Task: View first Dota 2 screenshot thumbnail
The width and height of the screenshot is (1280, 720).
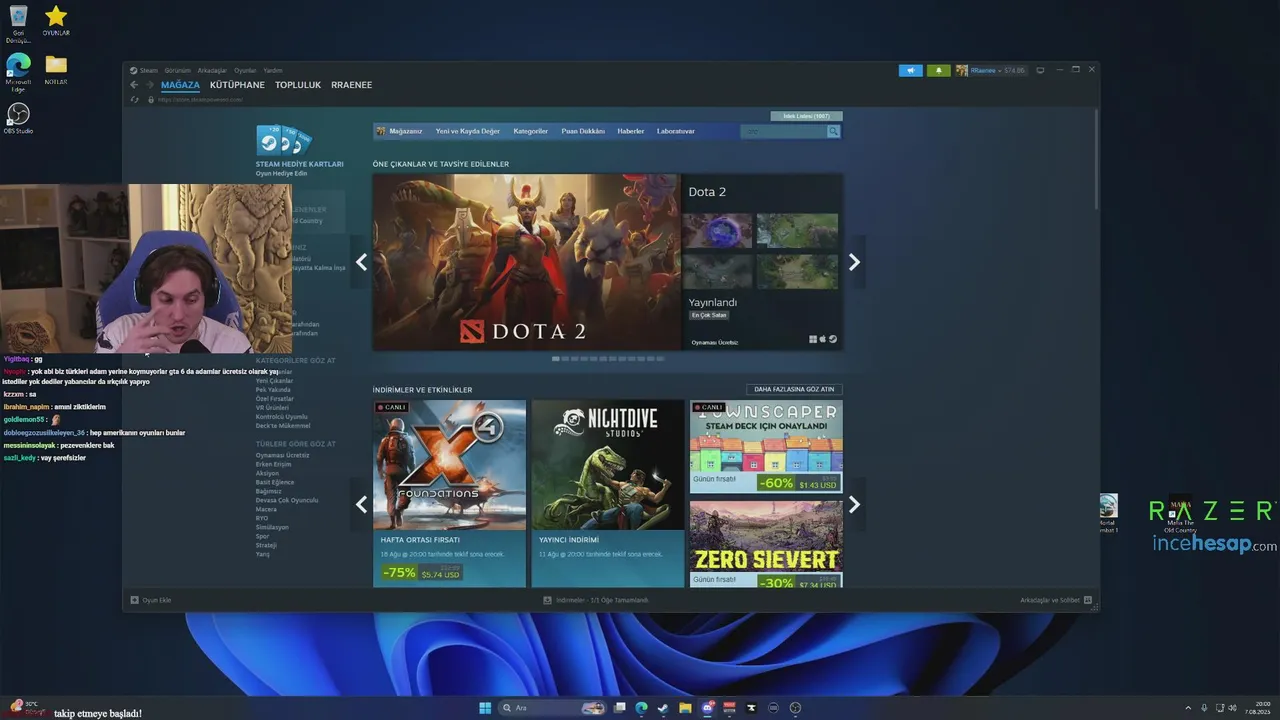Action: (717, 230)
